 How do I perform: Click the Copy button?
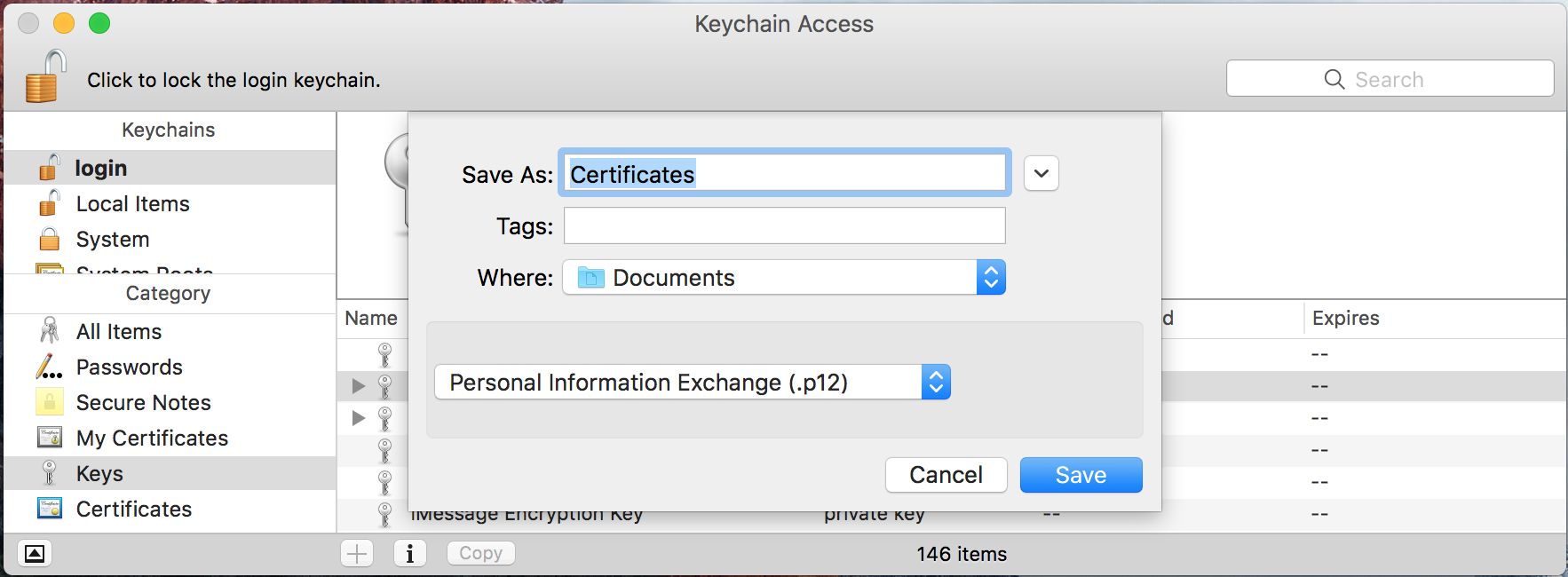coord(480,553)
